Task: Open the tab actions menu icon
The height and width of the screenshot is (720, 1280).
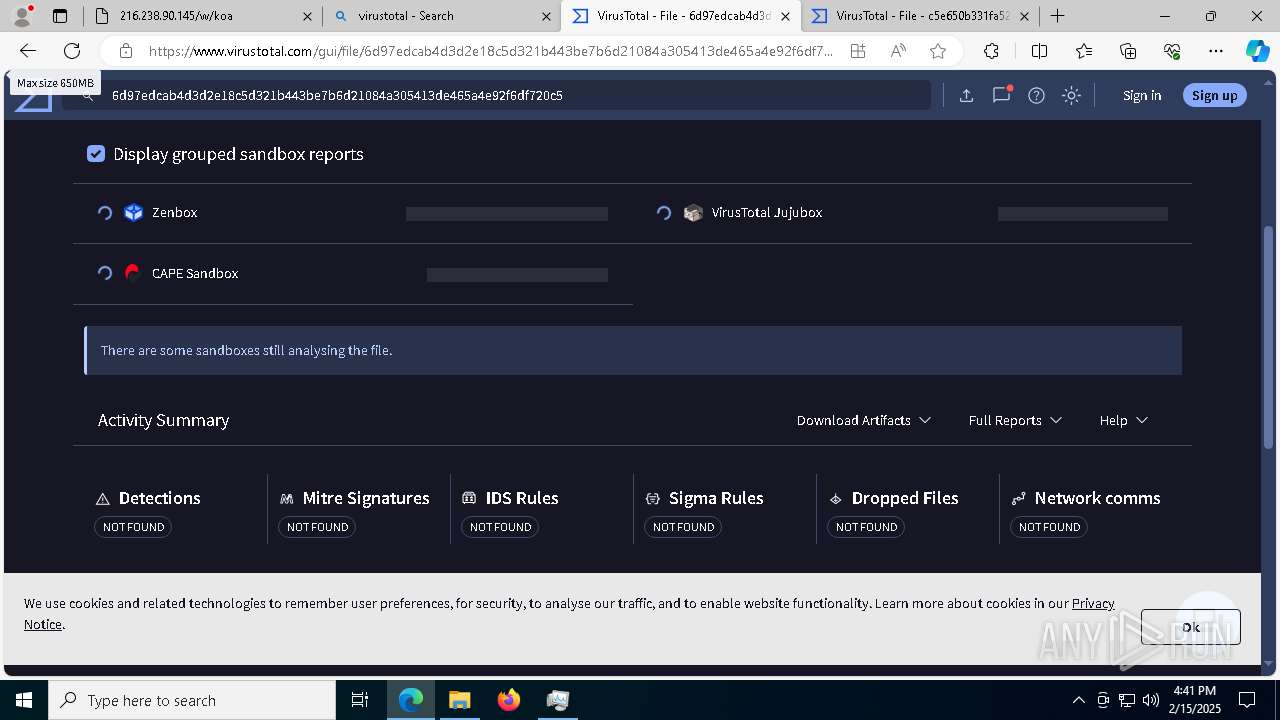Action: pyautogui.click(x=60, y=16)
